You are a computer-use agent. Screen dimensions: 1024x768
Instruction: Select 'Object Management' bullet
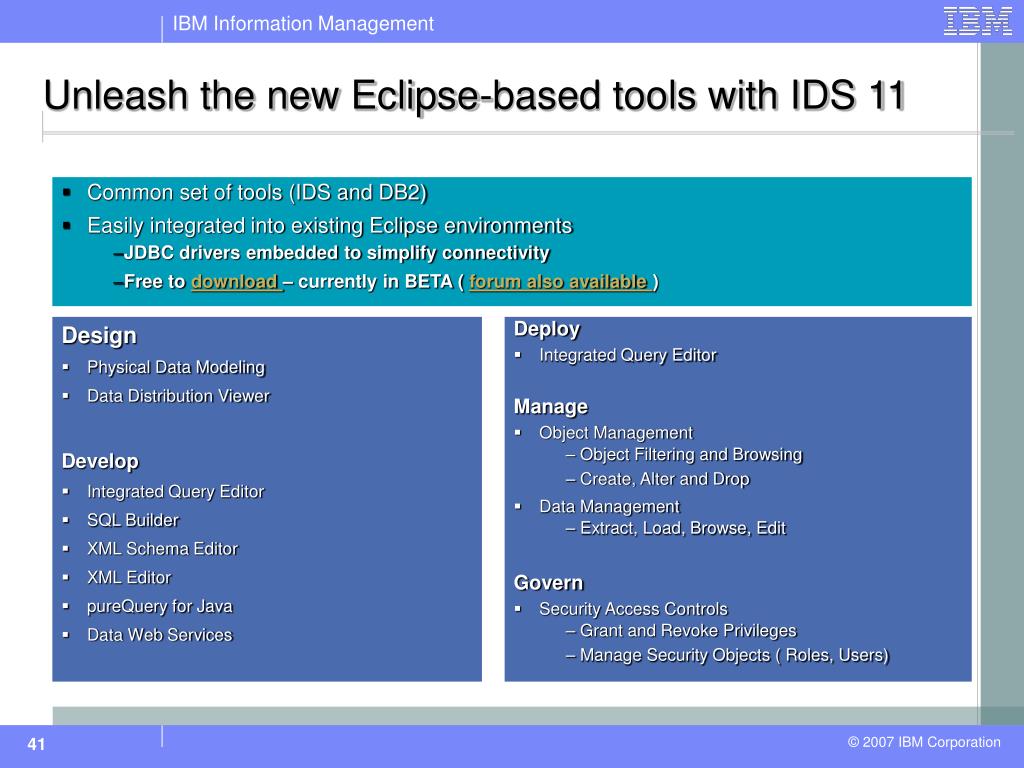point(616,433)
